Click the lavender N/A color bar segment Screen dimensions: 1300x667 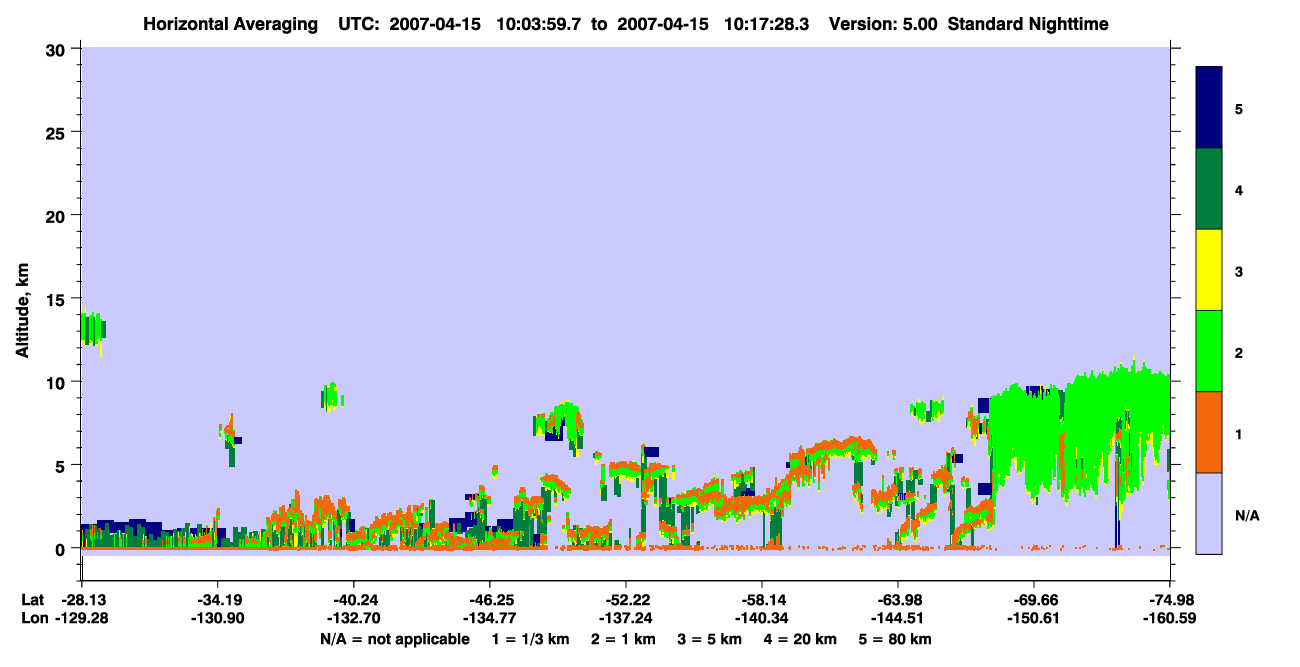pyautogui.click(x=1209, y=513)
